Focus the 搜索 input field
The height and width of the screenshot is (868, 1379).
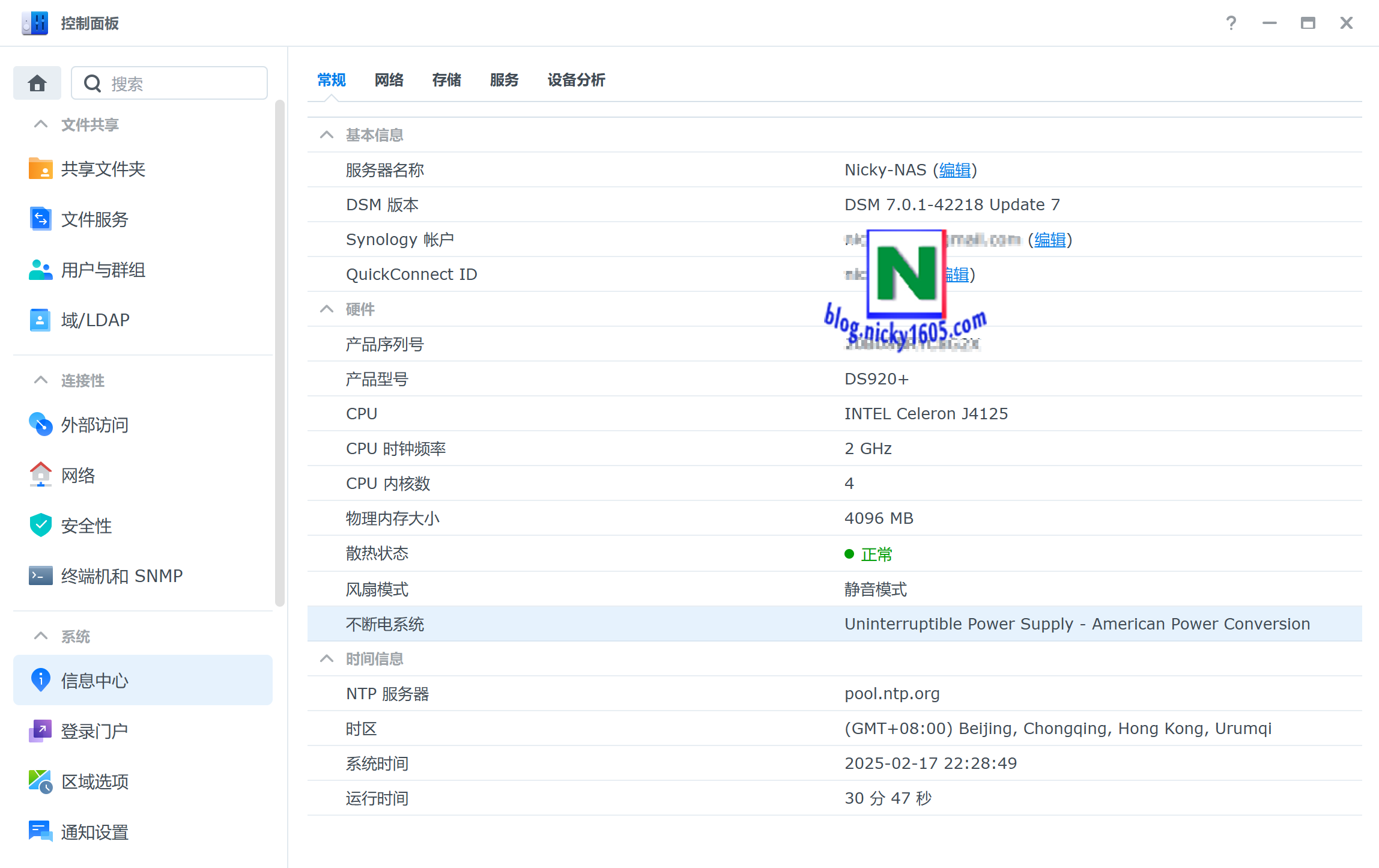169,83
